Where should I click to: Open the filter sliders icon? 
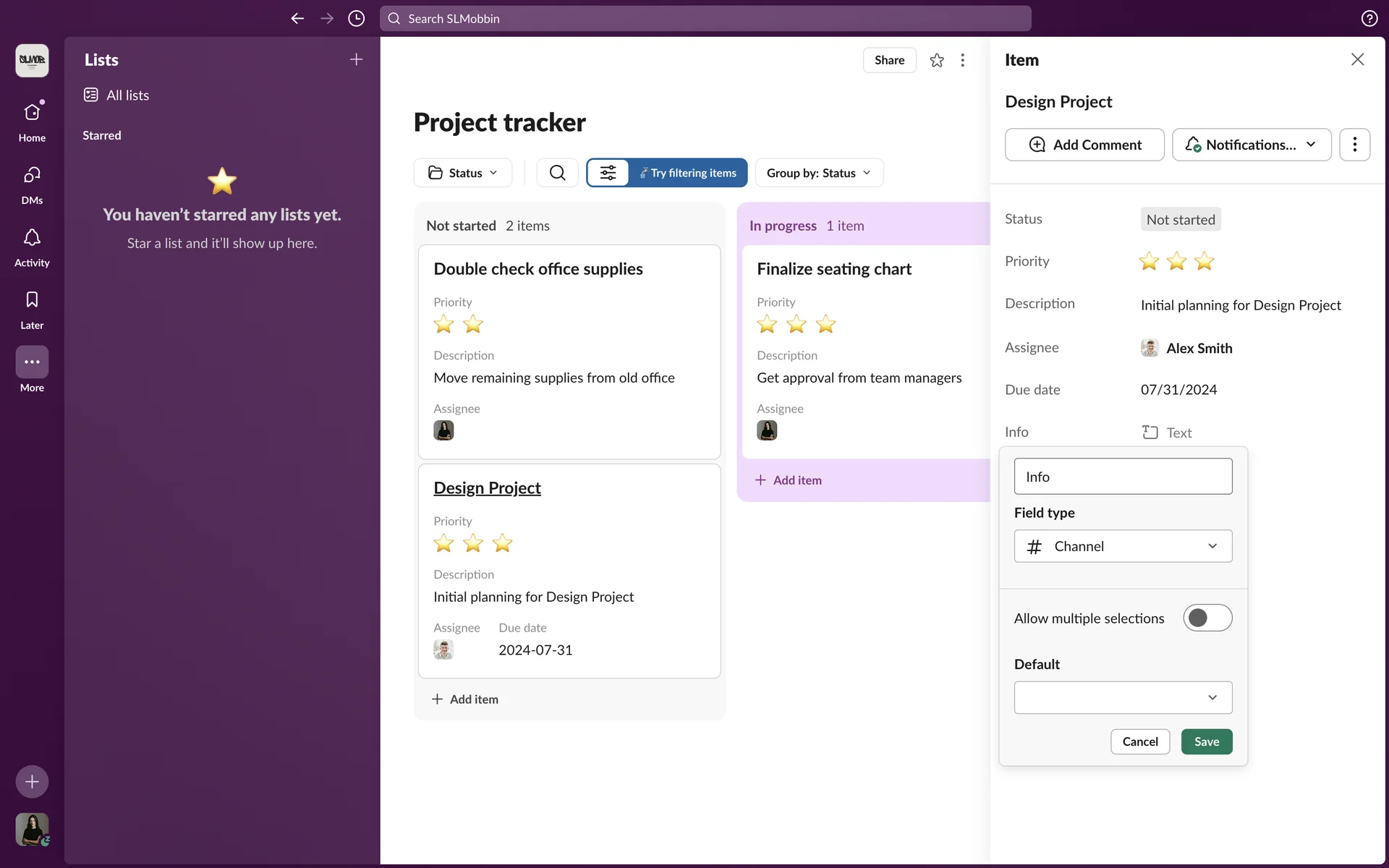pos(608,173)
